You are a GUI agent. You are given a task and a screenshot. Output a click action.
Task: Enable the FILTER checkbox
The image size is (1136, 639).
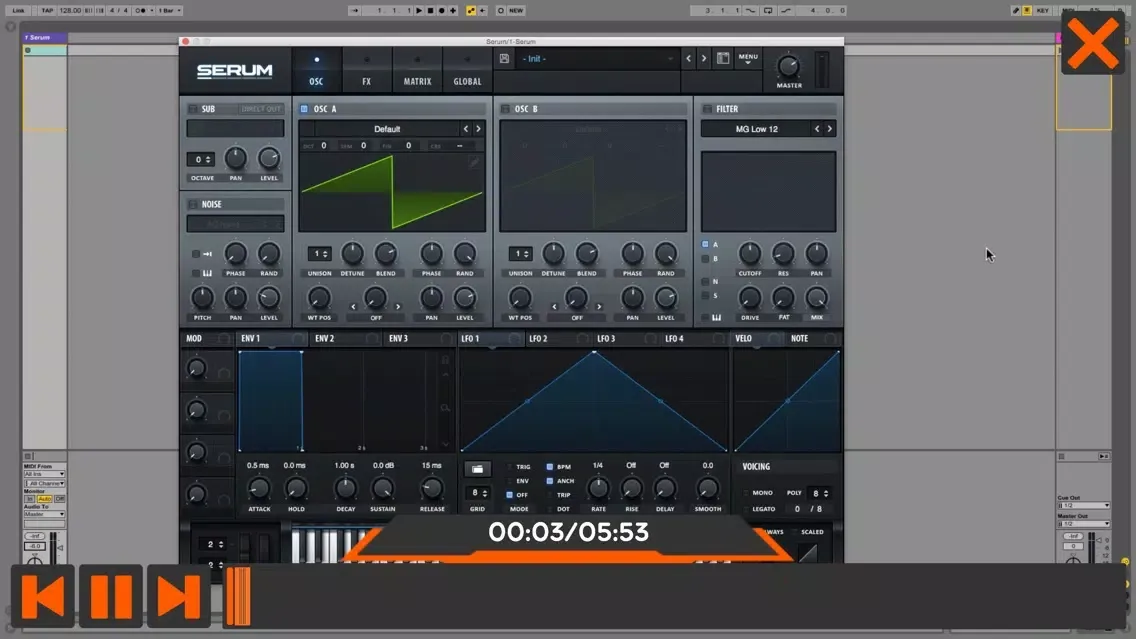(706, 109)
